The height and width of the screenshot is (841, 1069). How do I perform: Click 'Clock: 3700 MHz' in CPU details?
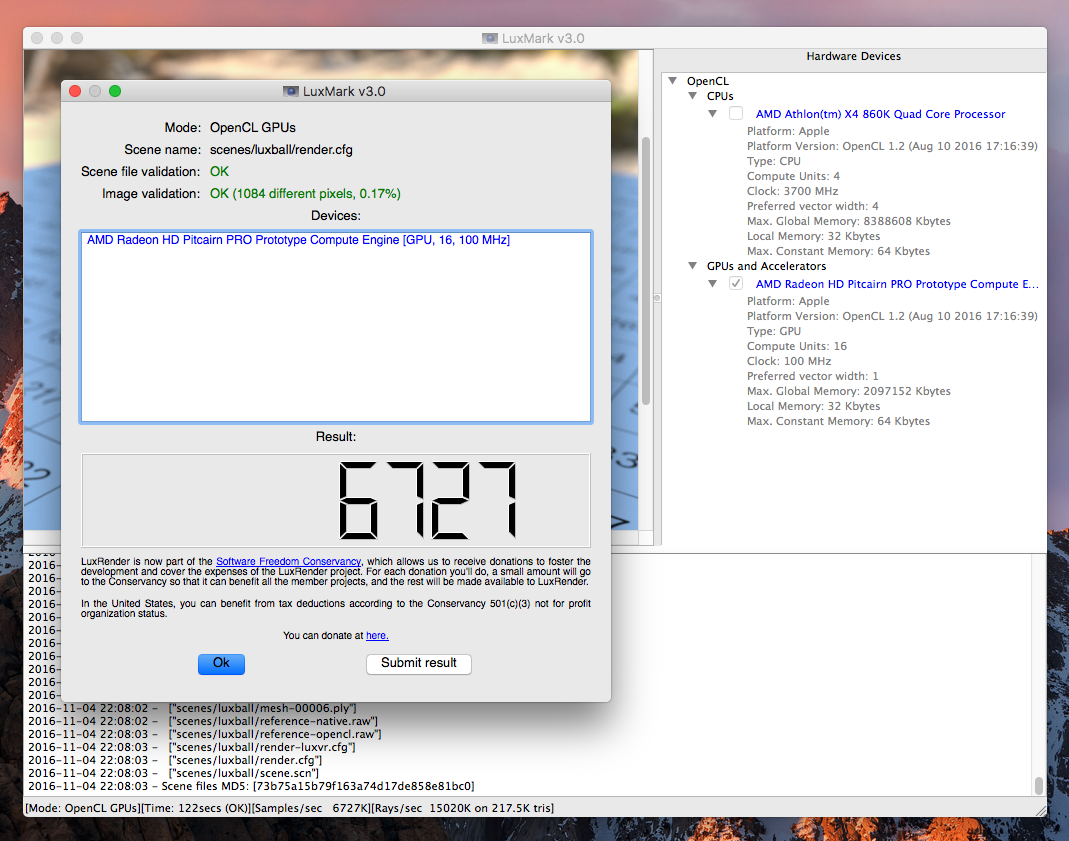[x=792, y=191]
